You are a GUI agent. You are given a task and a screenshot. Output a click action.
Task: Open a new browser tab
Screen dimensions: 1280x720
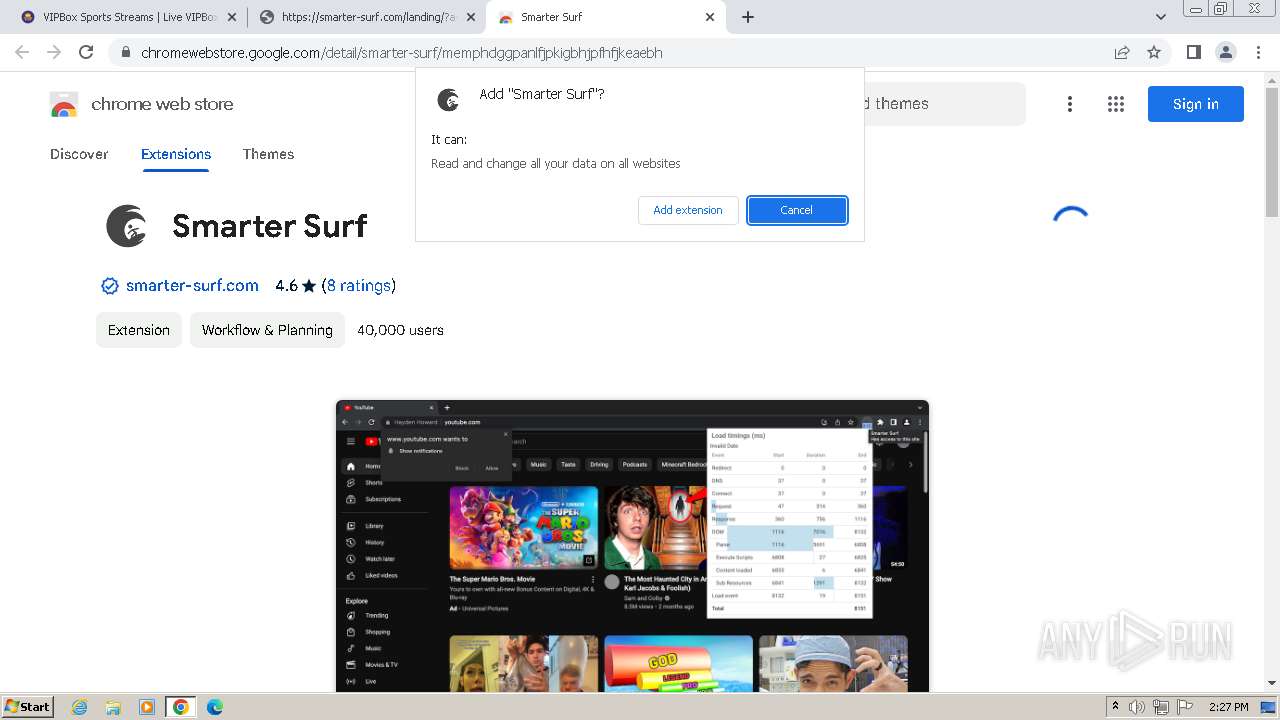click(x=748, y=17)
